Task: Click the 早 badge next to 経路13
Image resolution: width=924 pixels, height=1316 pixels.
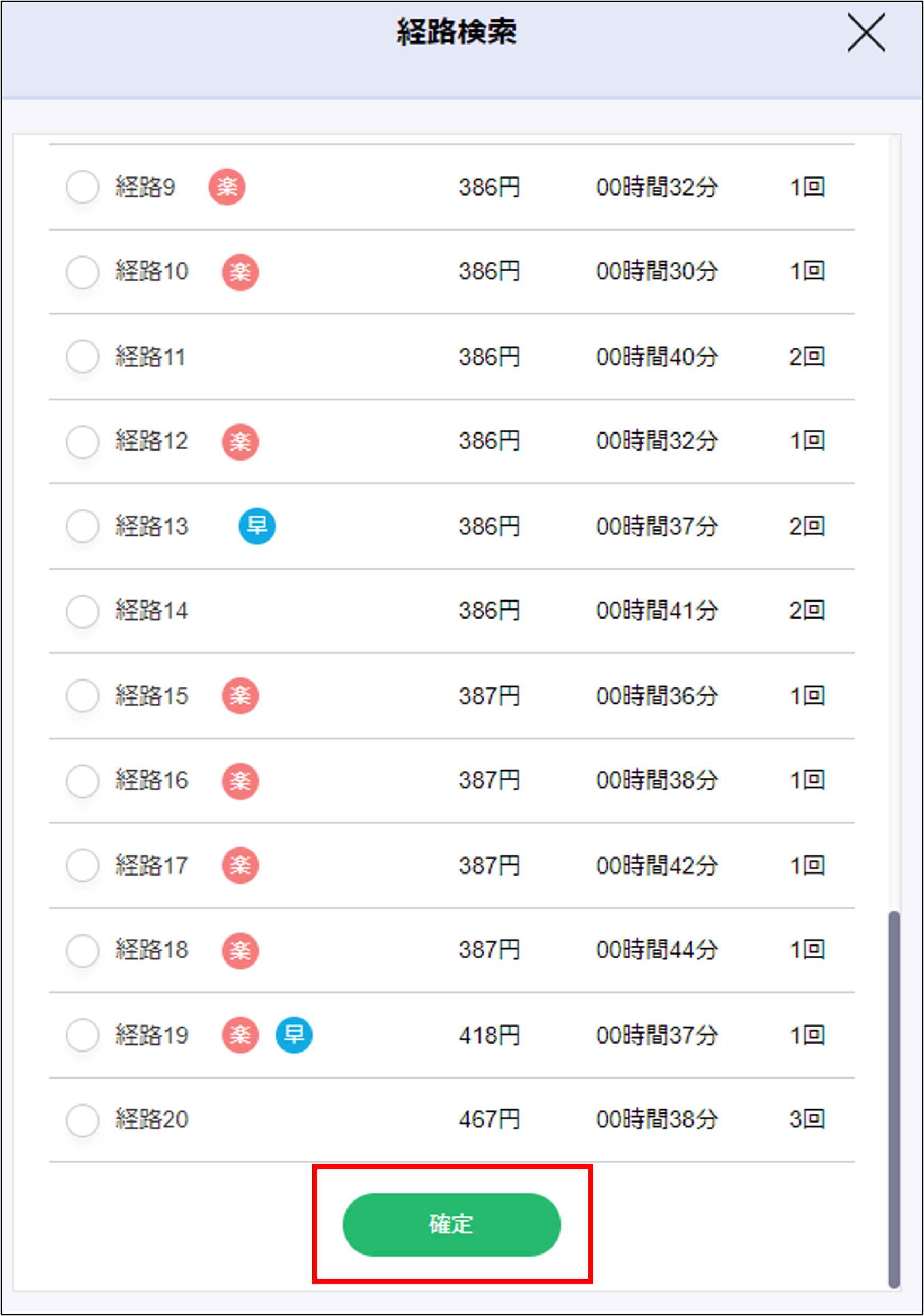Action: [x=256, y=526]
